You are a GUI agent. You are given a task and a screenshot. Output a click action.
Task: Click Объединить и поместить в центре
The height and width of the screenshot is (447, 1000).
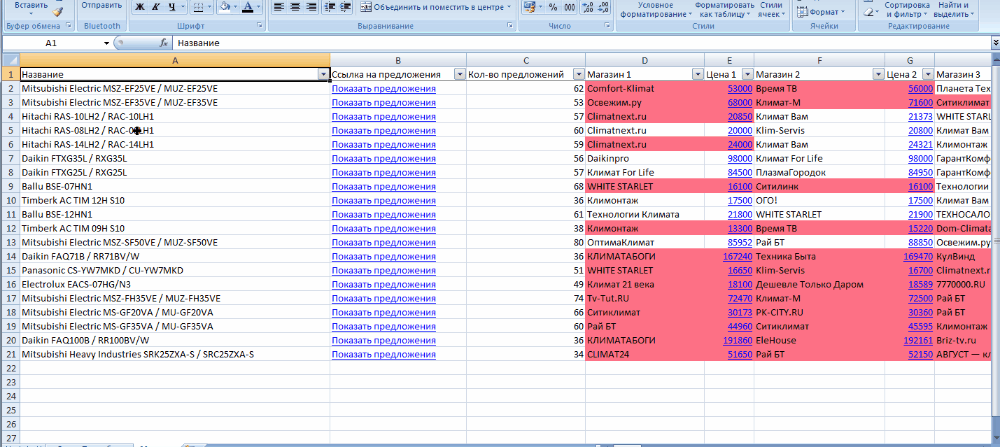pos(436,8)
